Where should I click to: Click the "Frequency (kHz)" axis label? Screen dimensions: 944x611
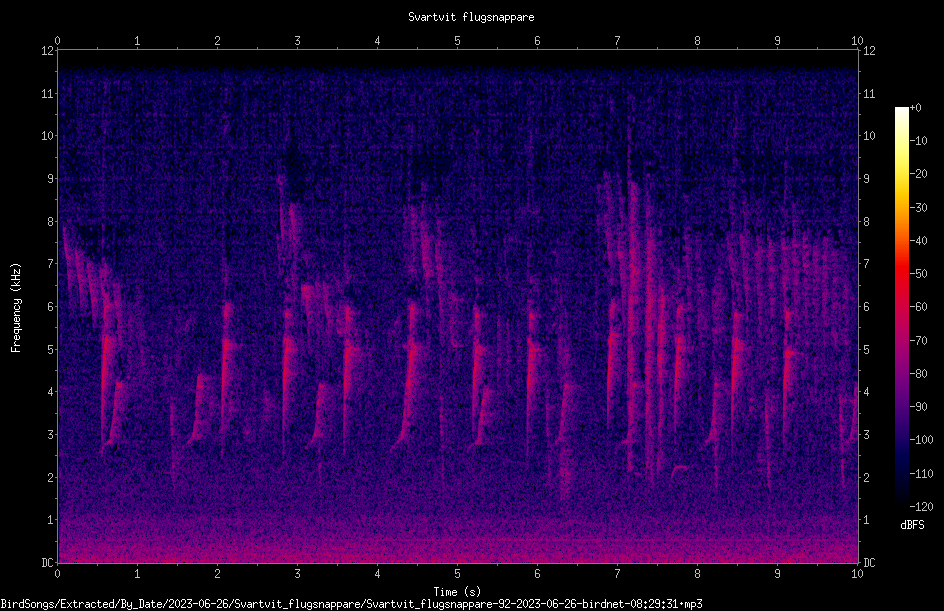(x=16, y=308)
